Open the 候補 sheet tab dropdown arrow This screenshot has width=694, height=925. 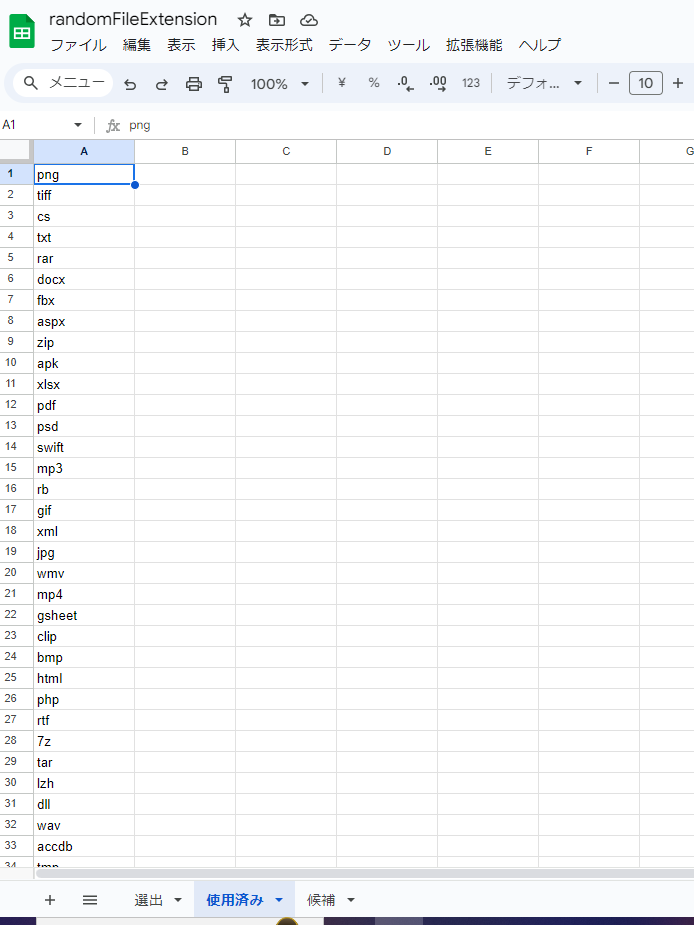click(351, 900)
